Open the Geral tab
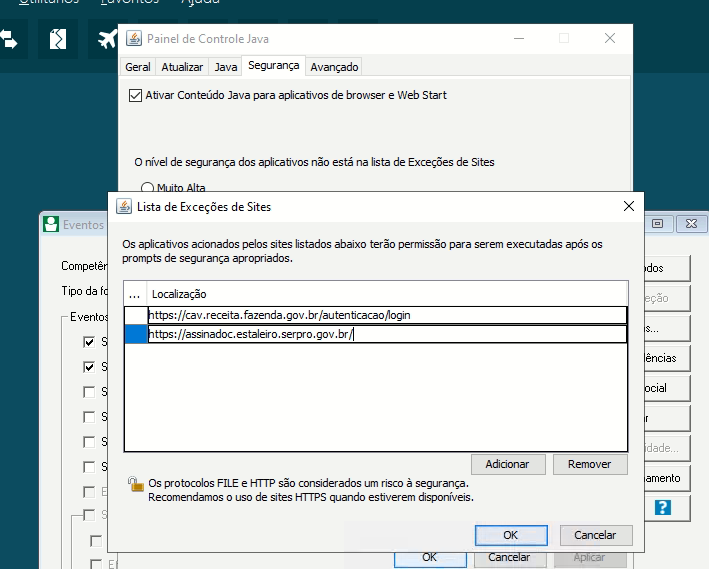 pos(137,67)
